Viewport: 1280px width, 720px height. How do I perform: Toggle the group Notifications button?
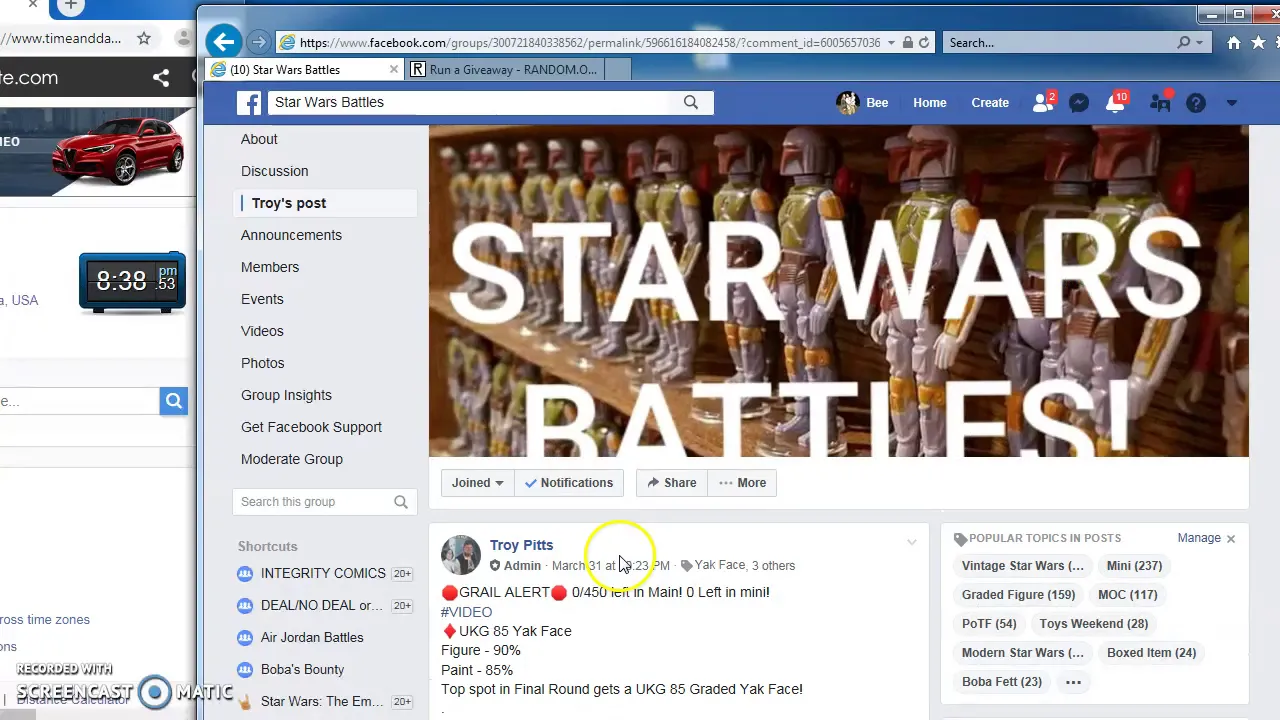point(569,483)
